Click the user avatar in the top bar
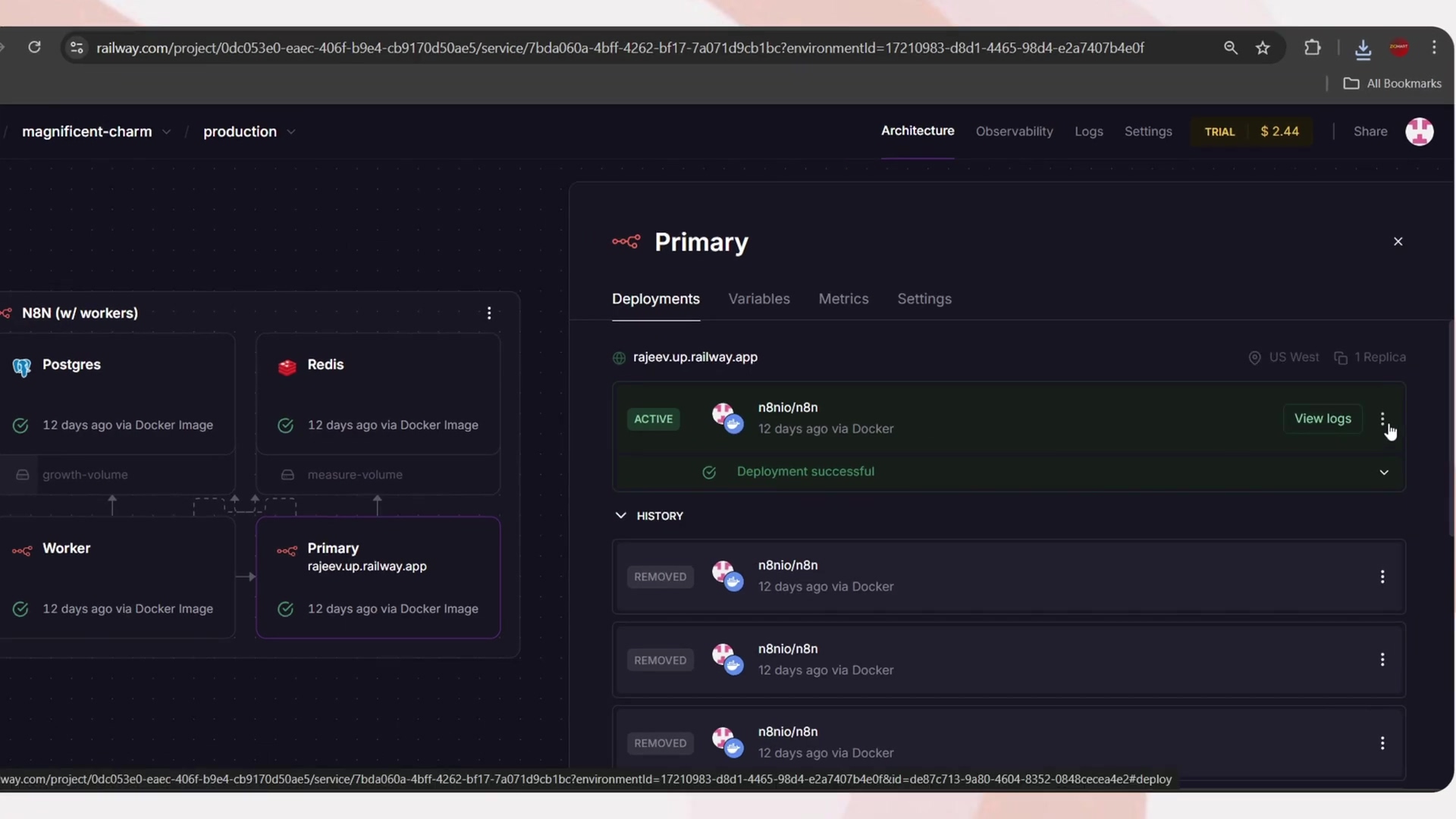 point(1419,131)
